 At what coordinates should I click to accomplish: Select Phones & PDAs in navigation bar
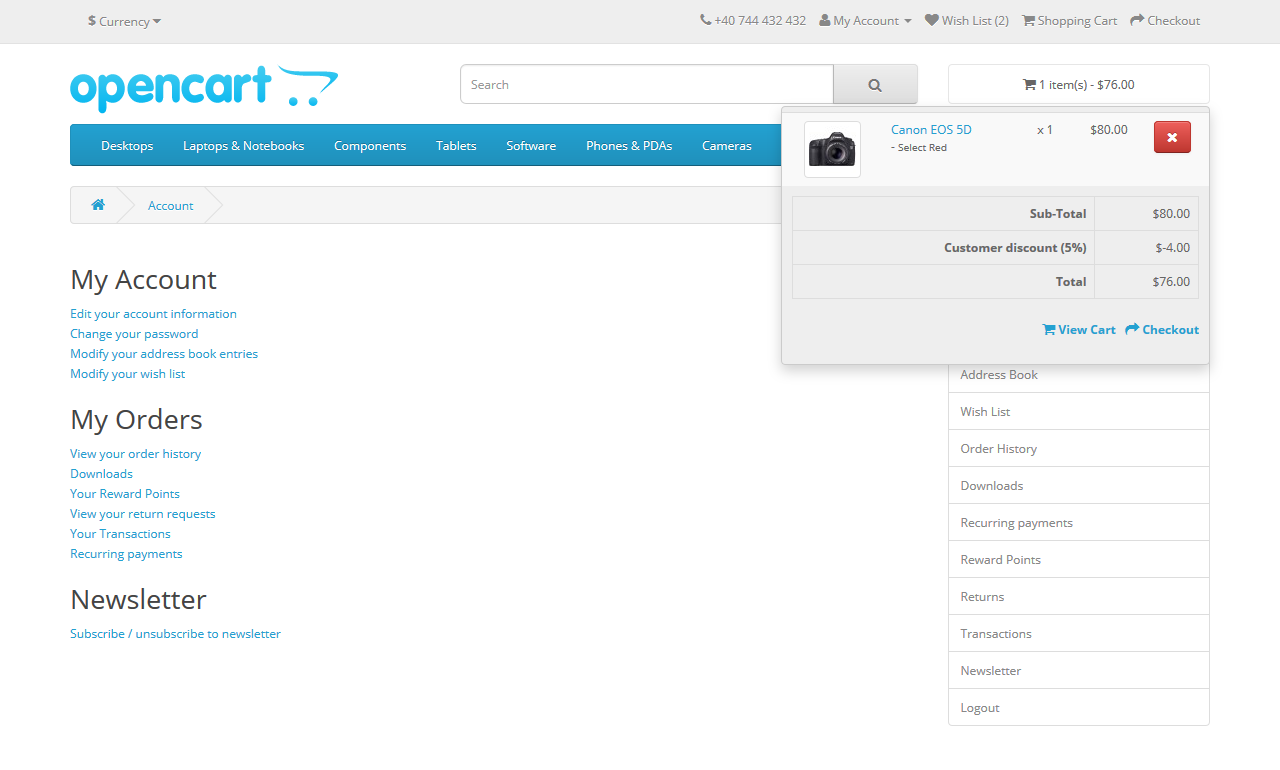tap(629, 146)
